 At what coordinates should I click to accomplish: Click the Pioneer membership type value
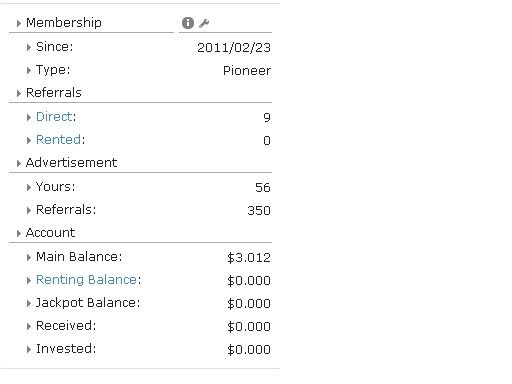pyautogui.click(x=247, y=71)
